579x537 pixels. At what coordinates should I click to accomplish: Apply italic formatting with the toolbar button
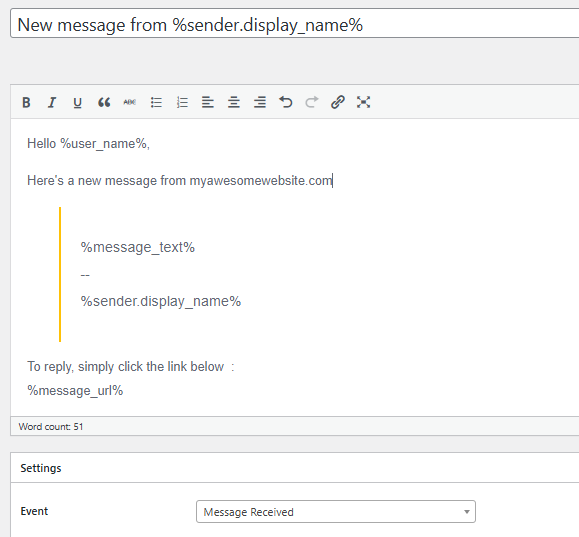coord(52,102)
